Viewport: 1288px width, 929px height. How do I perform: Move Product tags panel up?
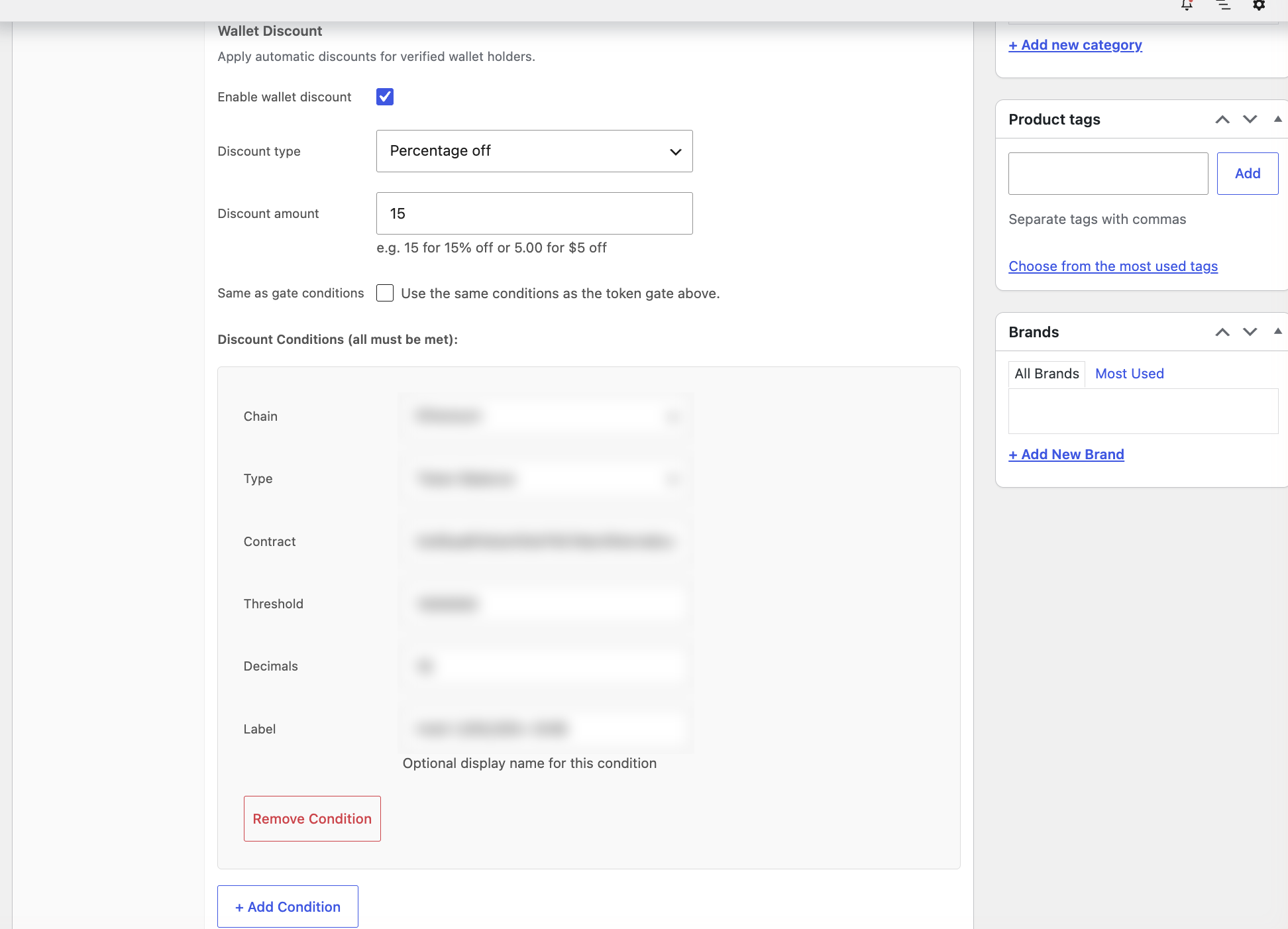(1222, 119)
